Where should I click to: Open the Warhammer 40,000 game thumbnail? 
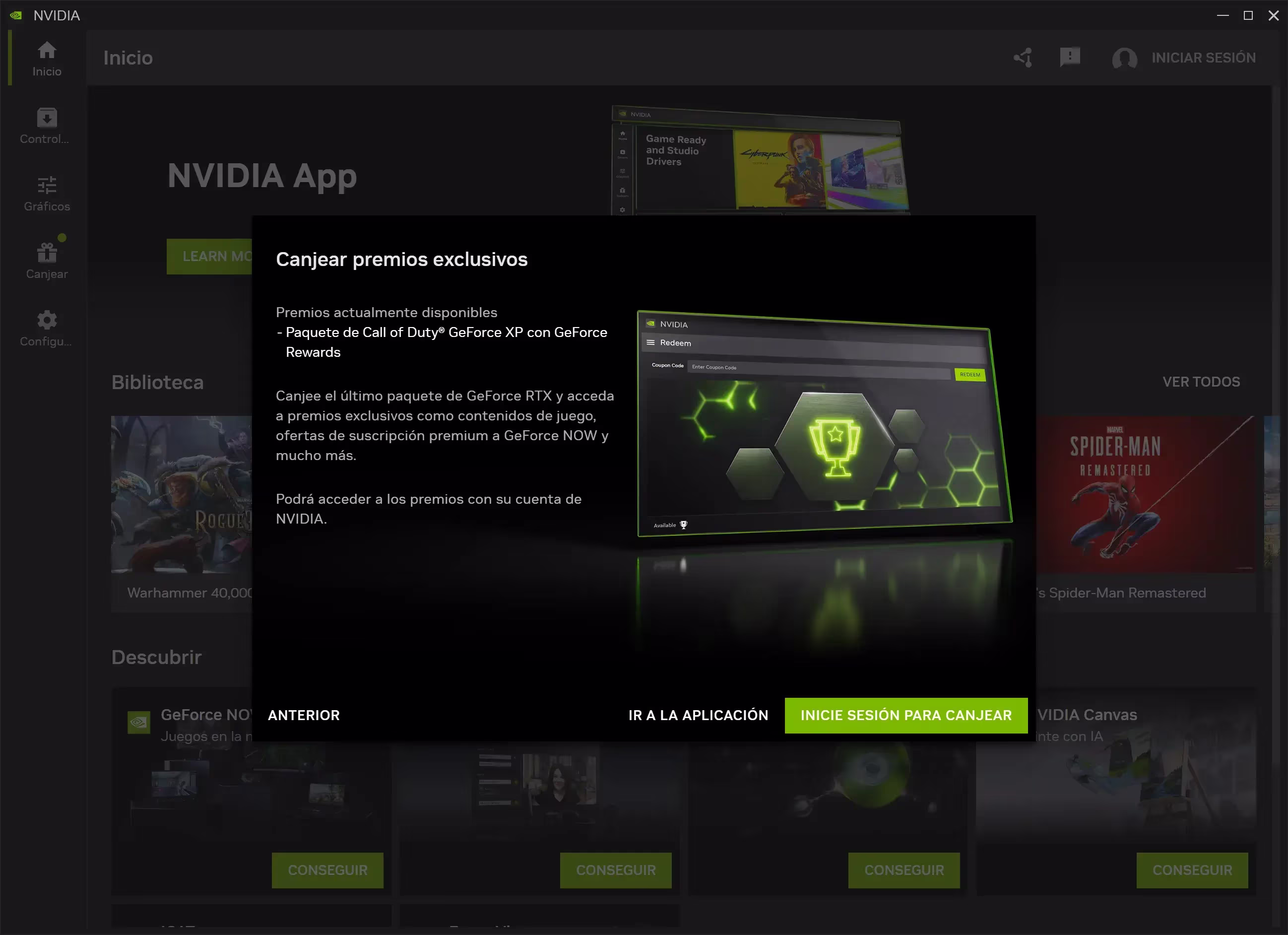[182, 494]
